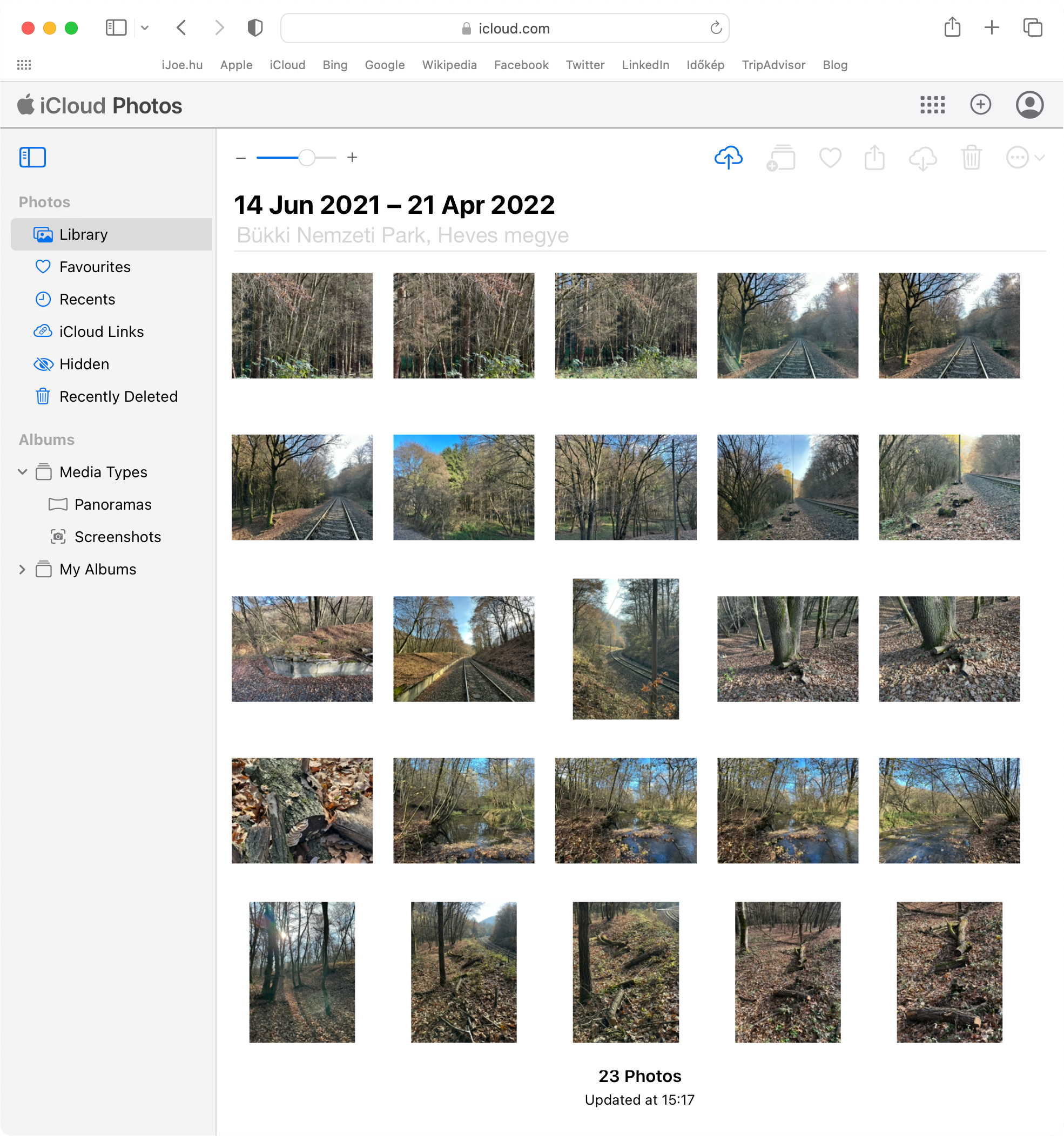
Task: Open a new Safari tab
Action: pos(992,28)
